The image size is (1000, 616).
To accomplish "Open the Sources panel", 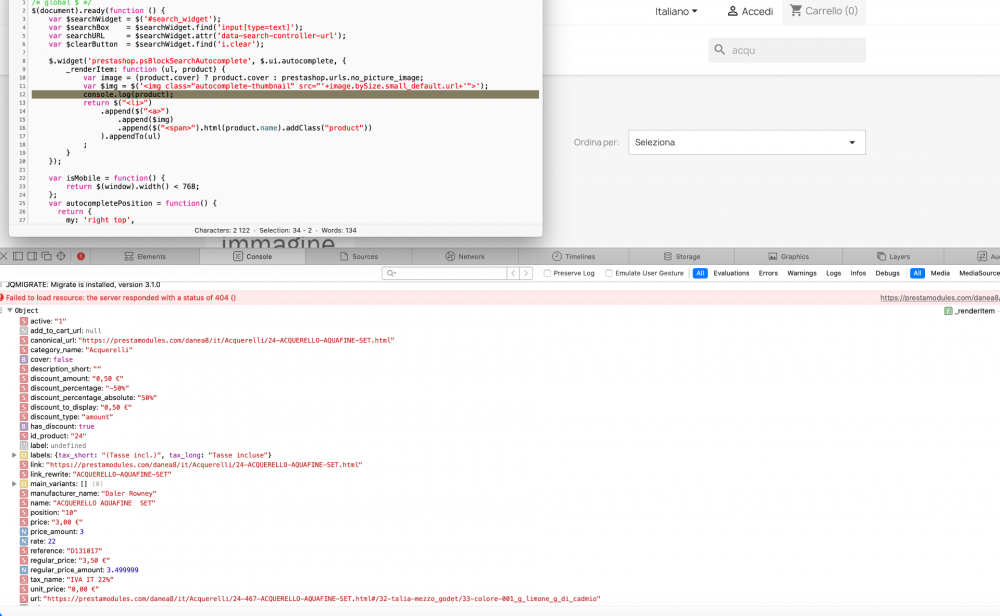I will (363, 256).
